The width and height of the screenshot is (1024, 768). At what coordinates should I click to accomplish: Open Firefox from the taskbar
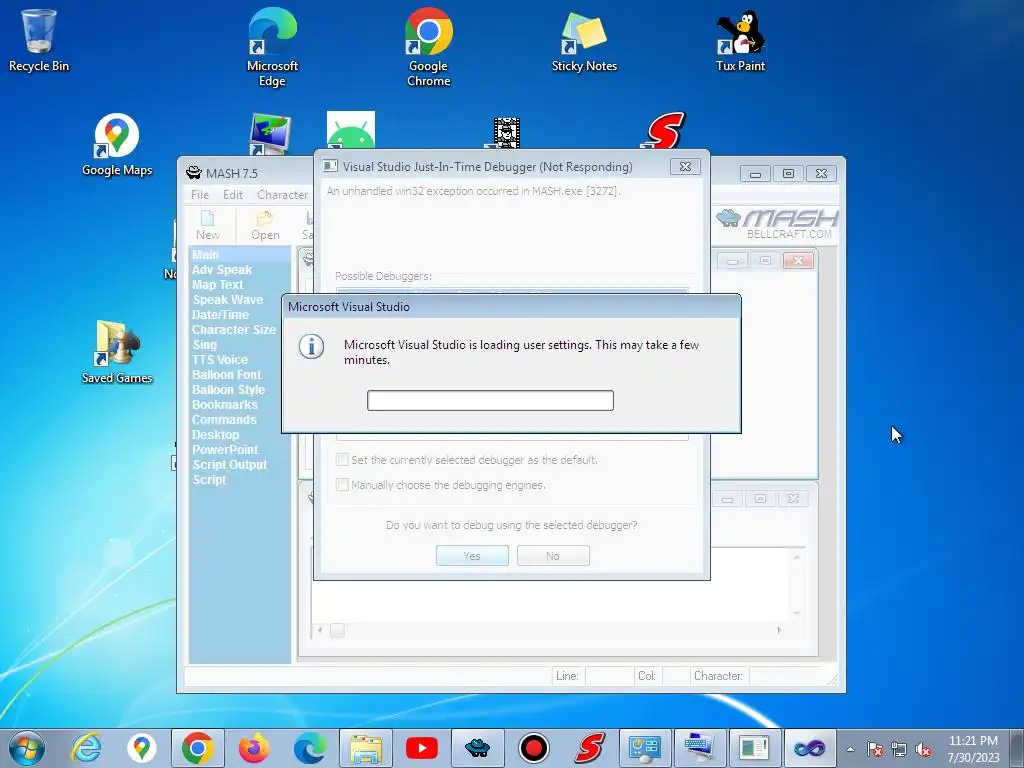254,748
